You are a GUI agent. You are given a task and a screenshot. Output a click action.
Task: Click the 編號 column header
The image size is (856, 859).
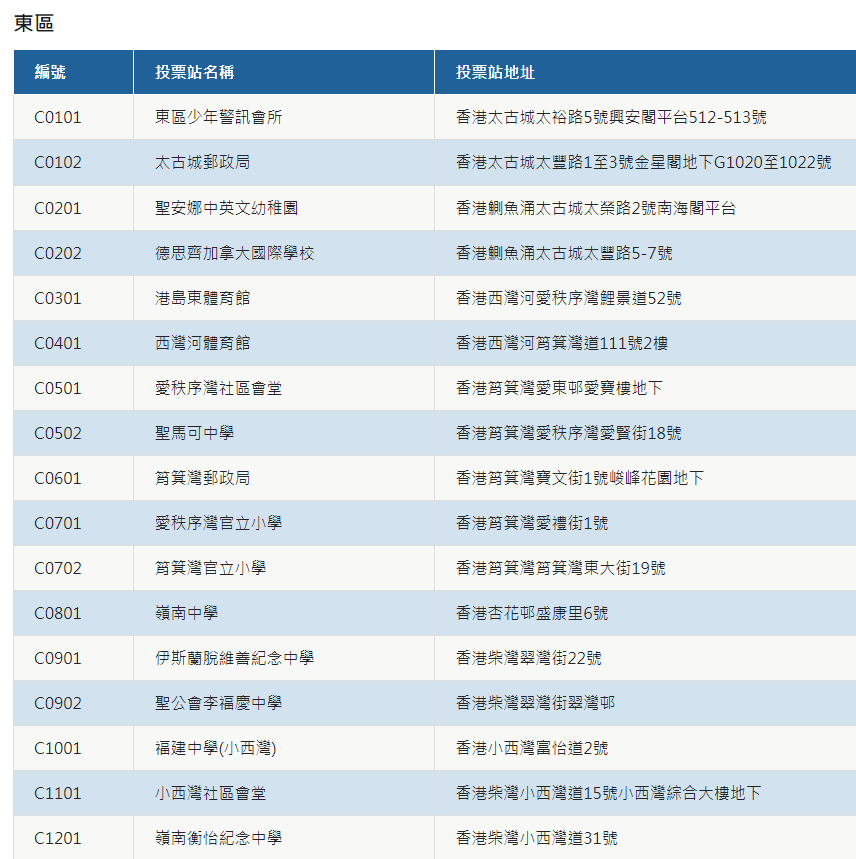coord(51,72)
